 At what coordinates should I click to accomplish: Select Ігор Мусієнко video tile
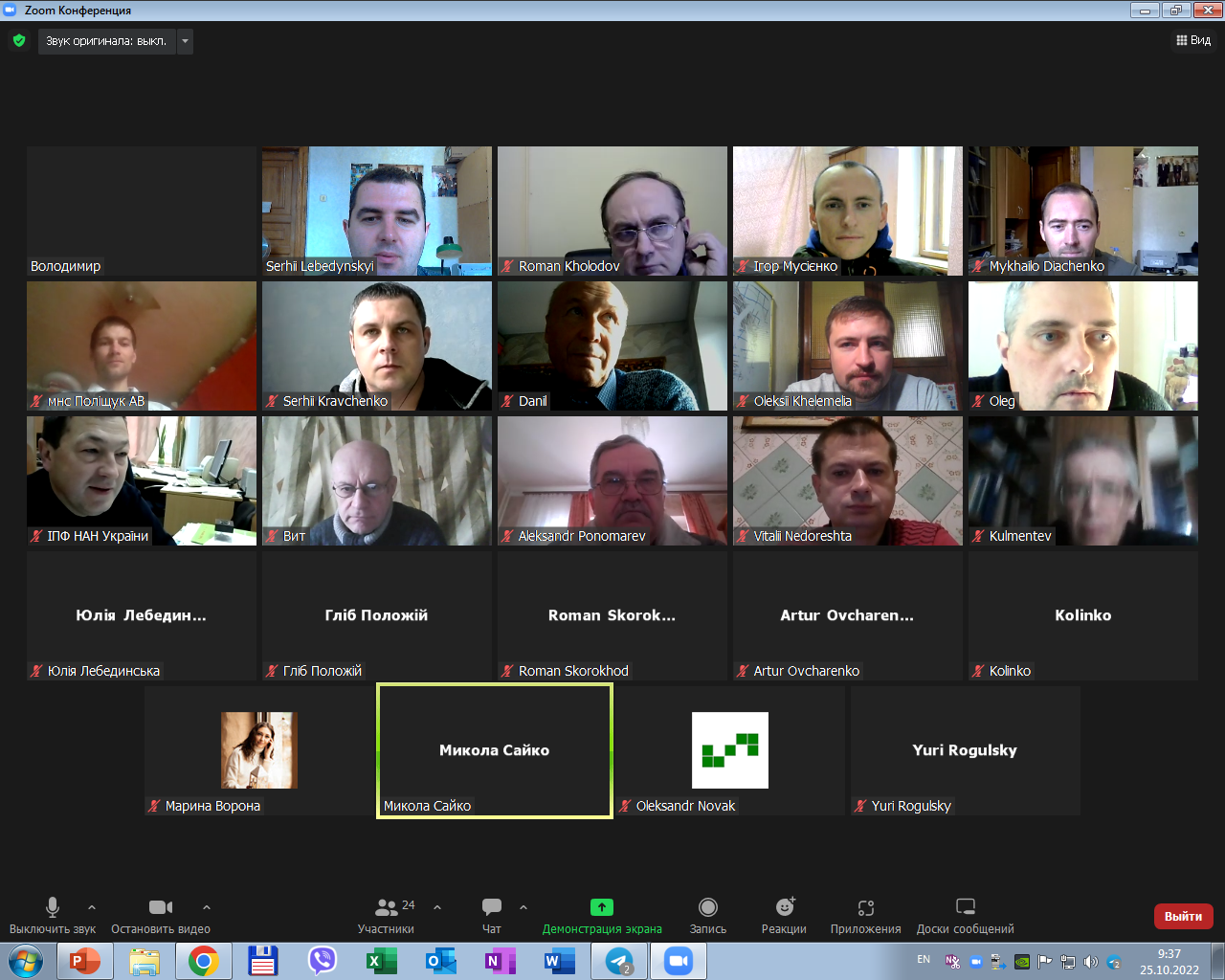(848, 211)
